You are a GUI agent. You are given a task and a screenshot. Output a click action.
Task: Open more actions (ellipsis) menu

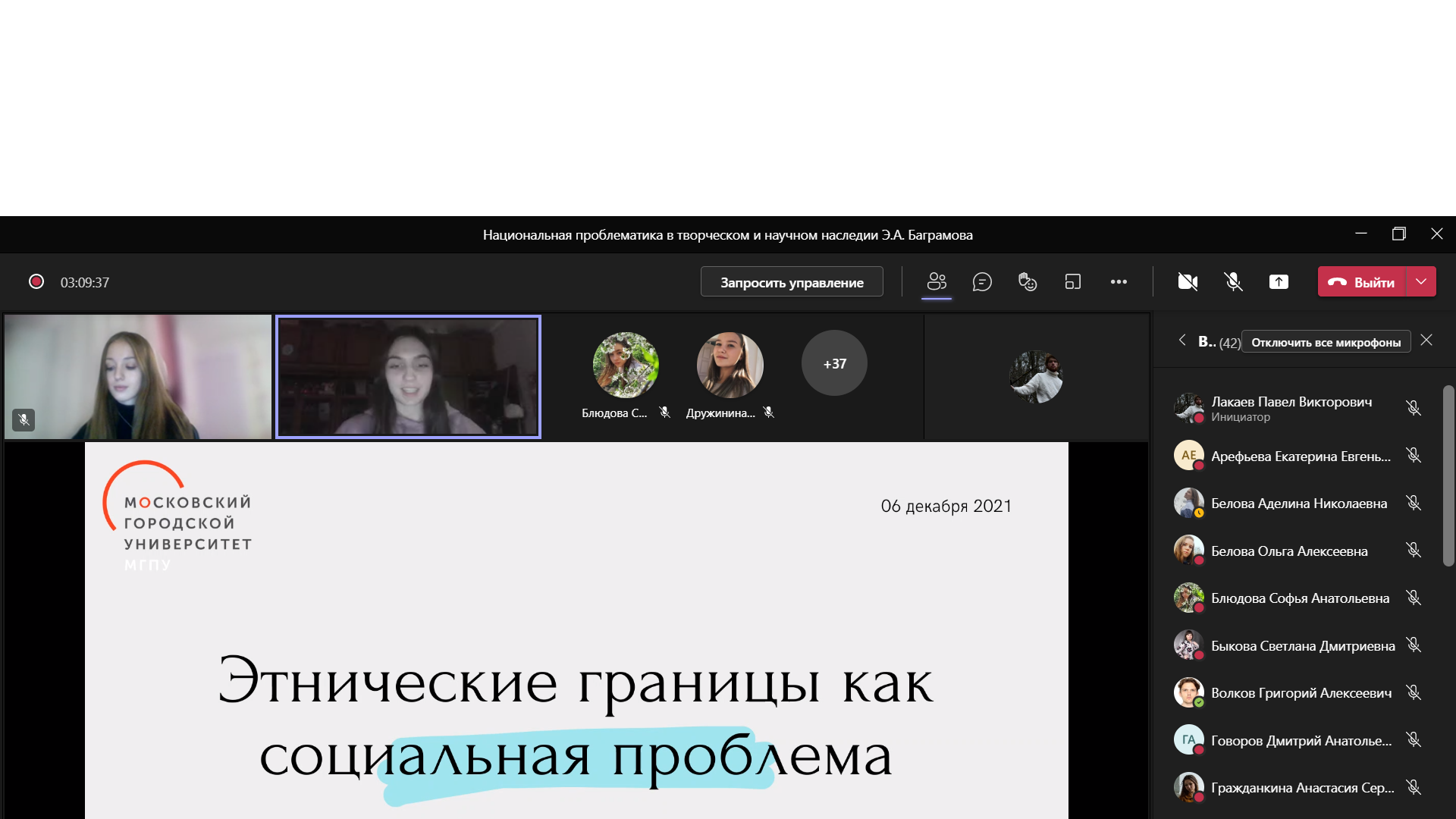[1119, 281]
